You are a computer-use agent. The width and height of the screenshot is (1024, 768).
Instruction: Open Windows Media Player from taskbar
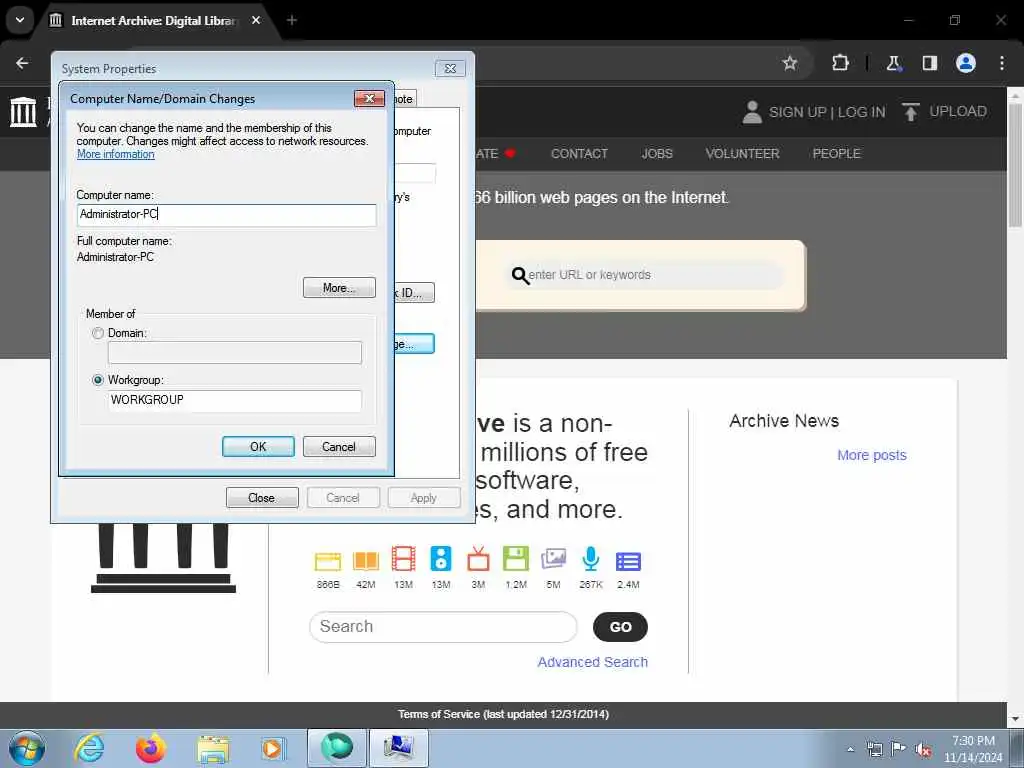click(x=272, y=749)
